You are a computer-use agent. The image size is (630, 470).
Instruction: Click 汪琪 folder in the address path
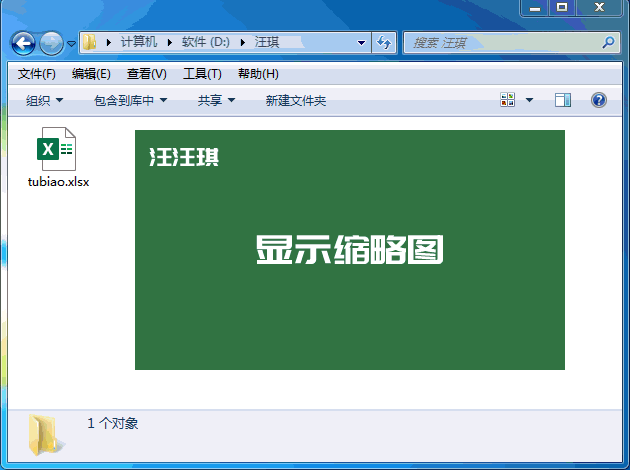tap(267, 42)
